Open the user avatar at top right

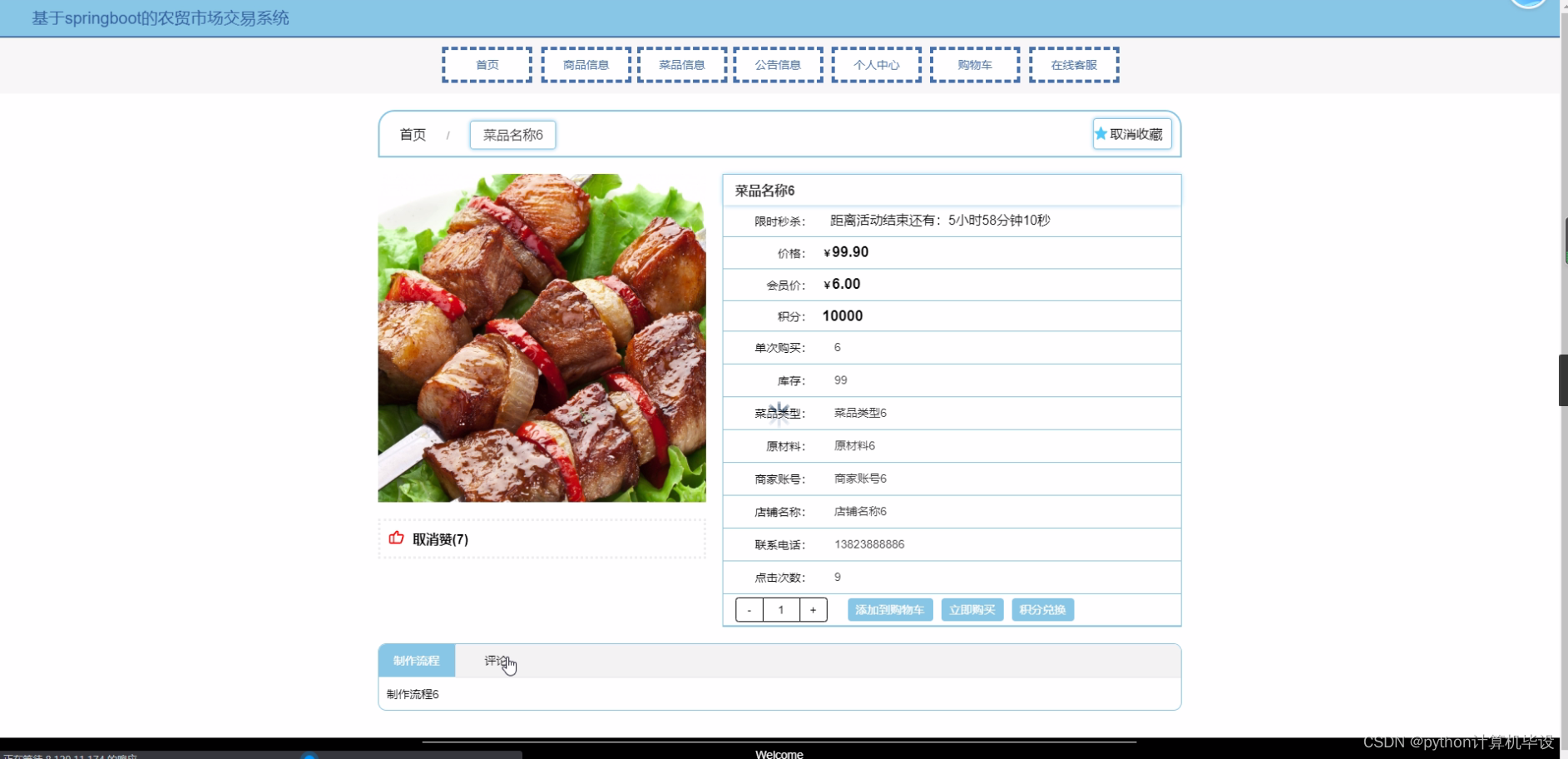[x=1529, y=4]
